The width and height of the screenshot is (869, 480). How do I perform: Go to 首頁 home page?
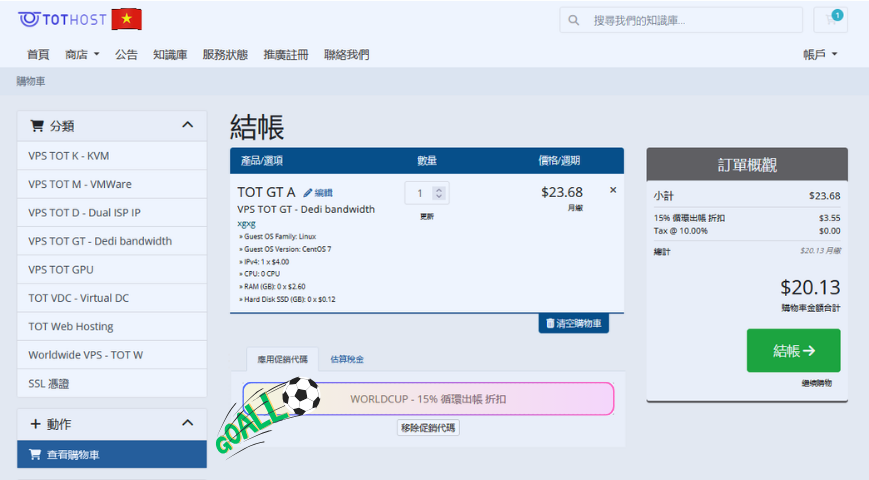[x=38, y=54]
